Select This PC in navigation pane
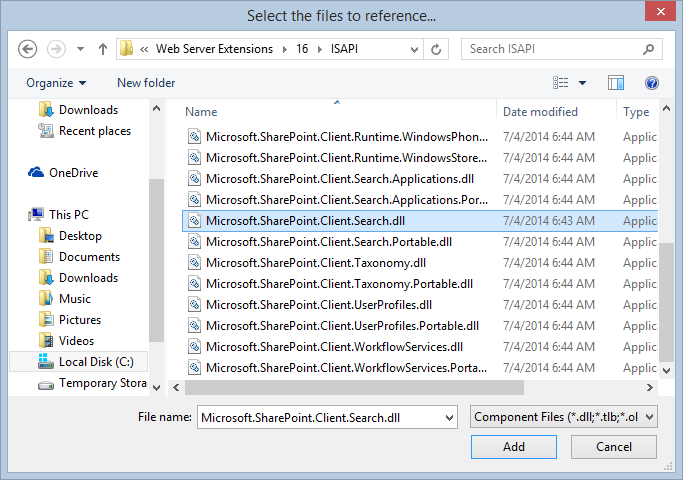The width and height of the screenshot is (683, 480). click(x=58, y=215)
